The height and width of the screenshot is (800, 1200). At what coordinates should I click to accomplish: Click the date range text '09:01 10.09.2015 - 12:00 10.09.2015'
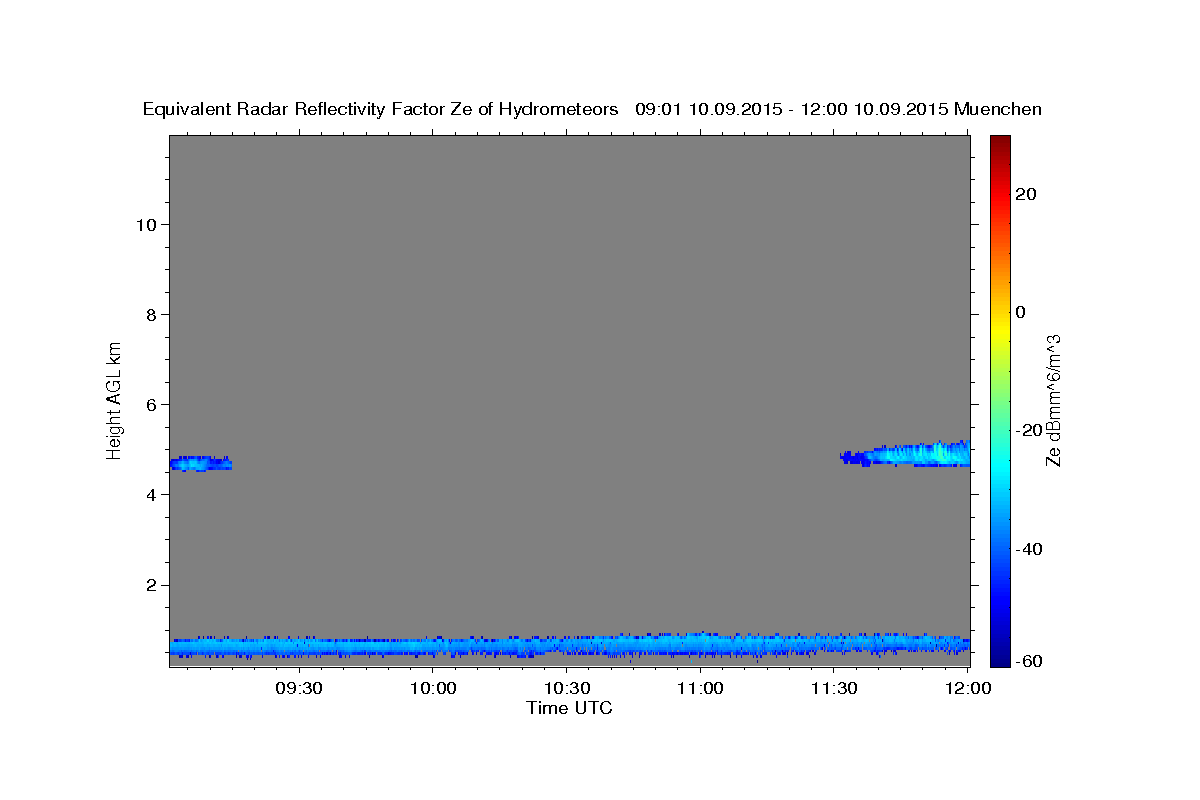click(x=792, y=110)
